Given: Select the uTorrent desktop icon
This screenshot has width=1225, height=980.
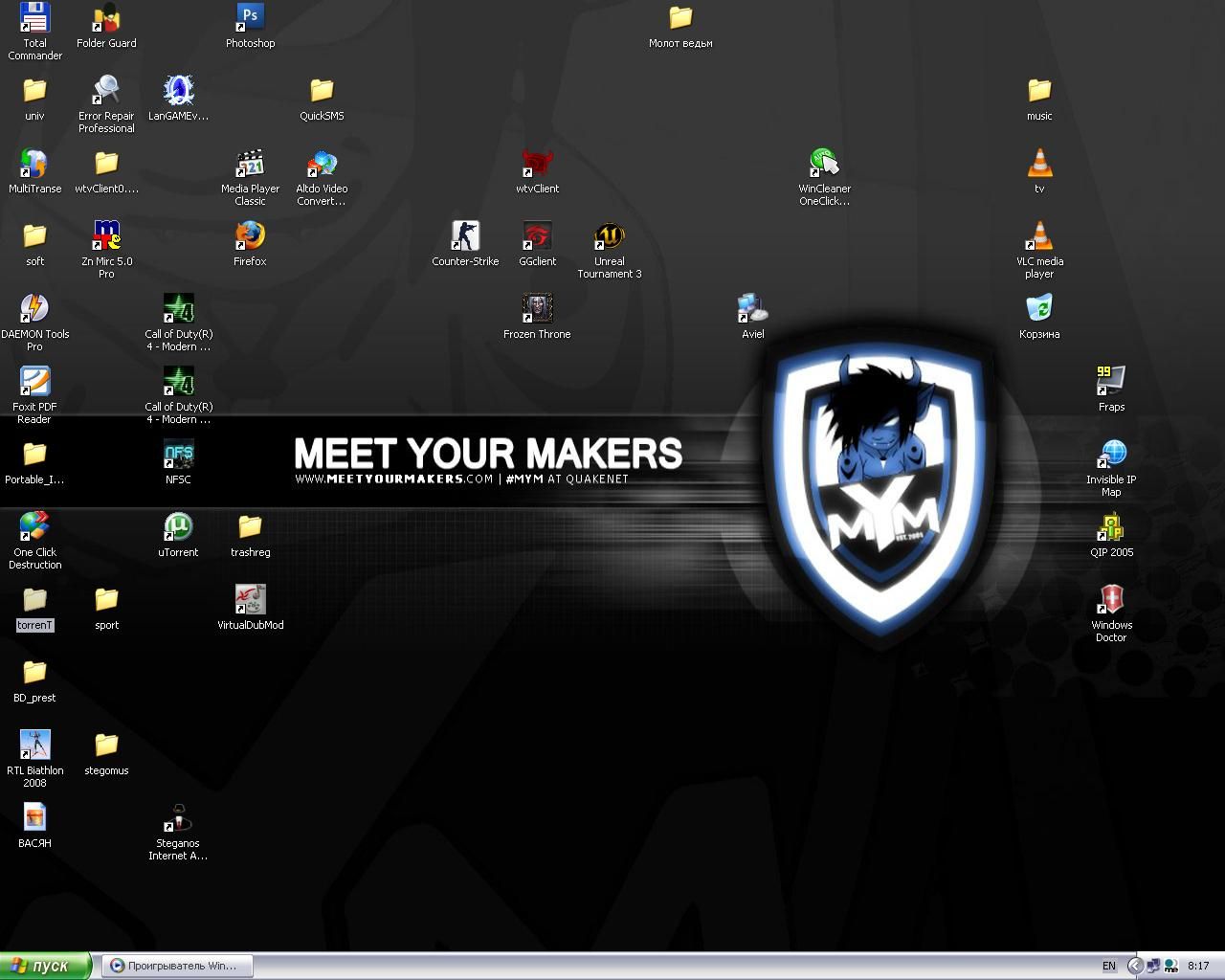Looking at the screenshot, I should (178, 526).
